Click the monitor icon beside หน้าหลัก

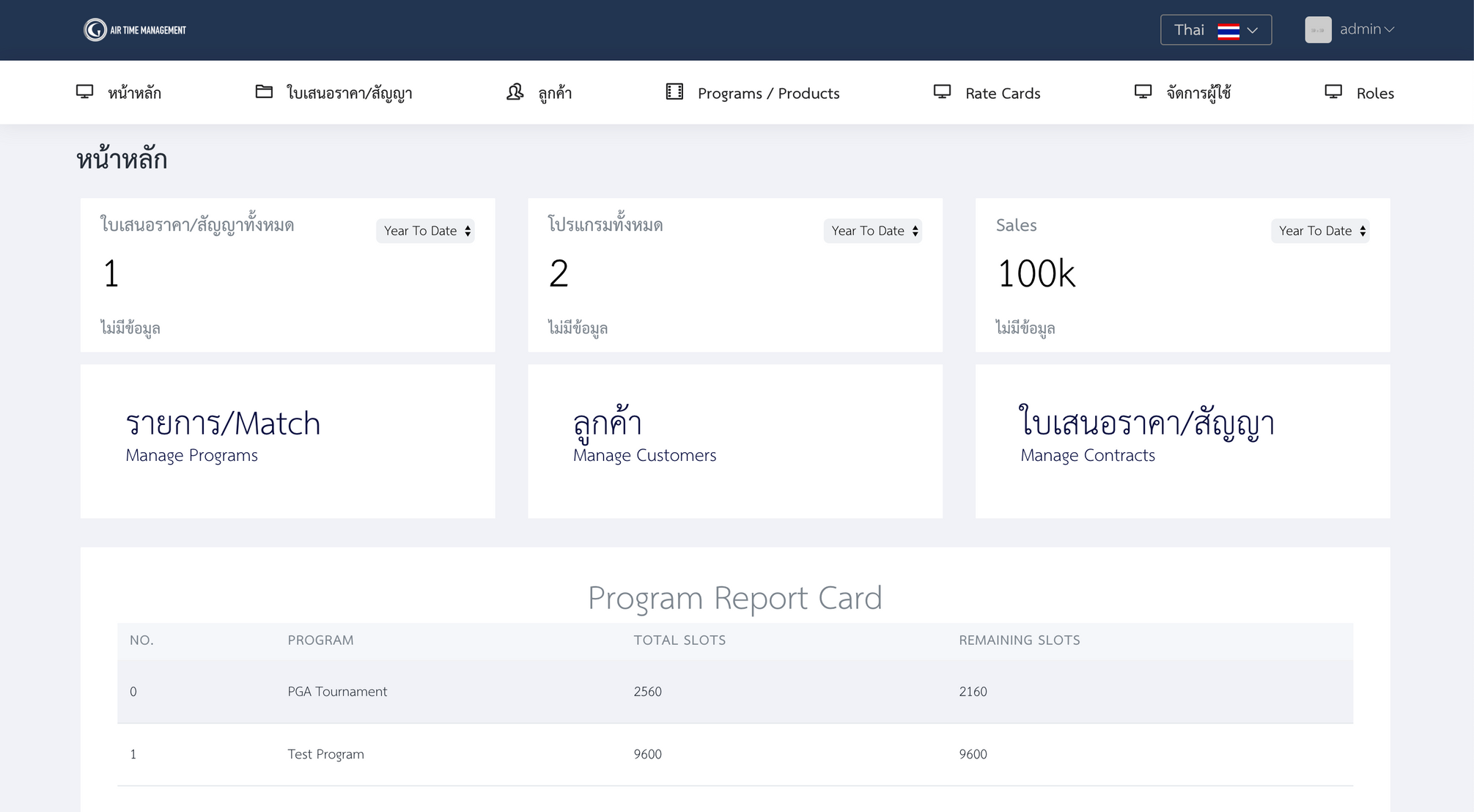tap(85, 92)
